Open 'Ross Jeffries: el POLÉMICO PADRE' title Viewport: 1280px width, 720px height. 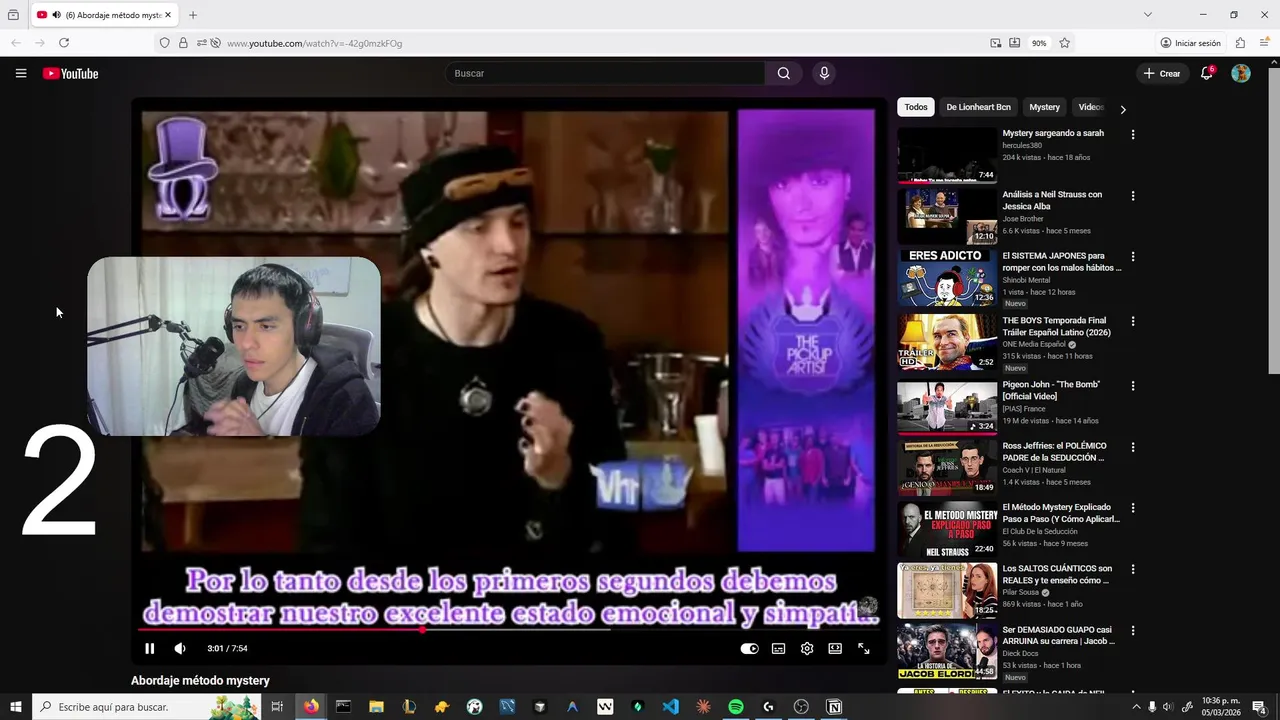1054,452
